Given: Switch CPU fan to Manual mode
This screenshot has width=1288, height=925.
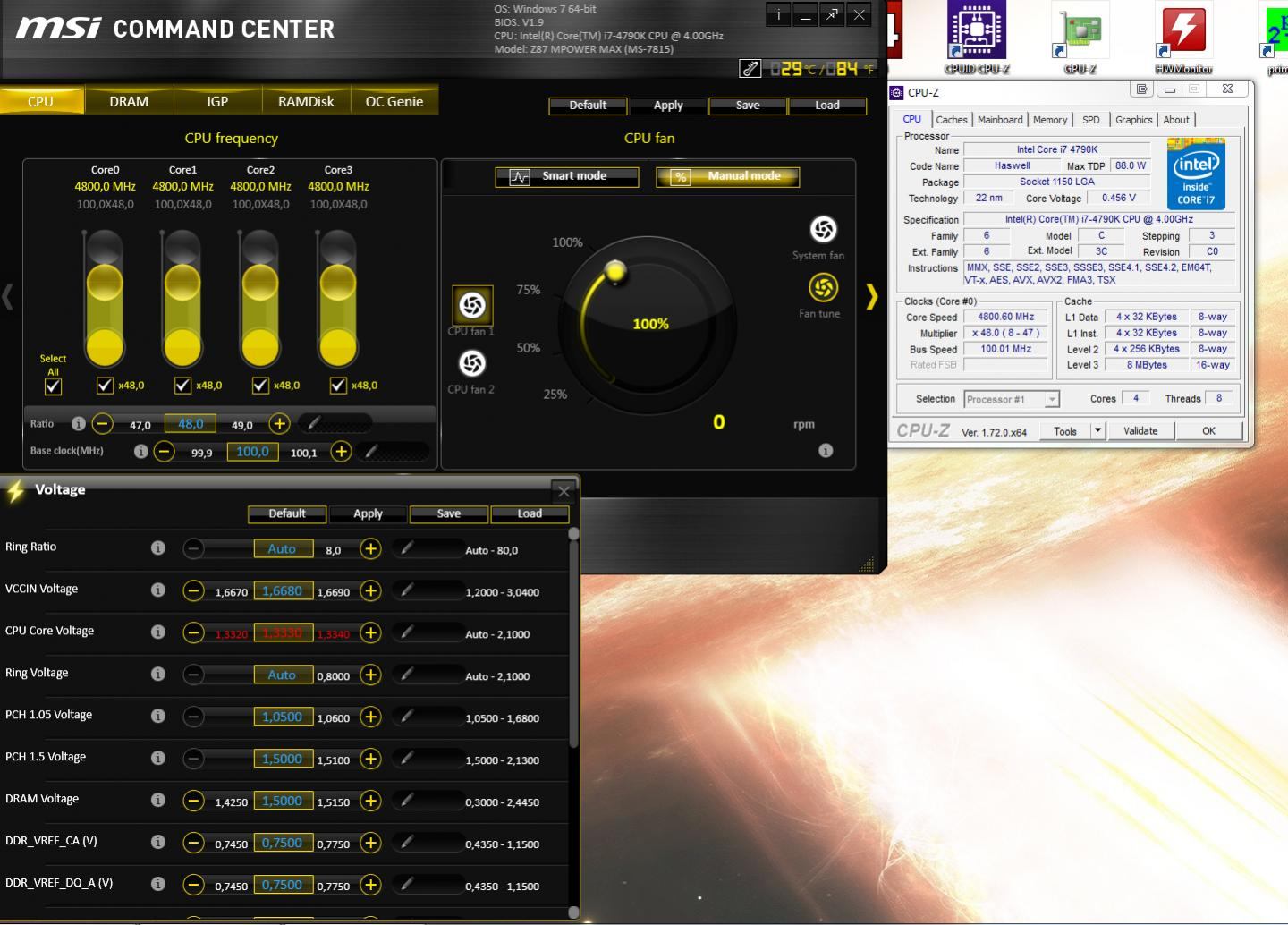Looking at the screenshot, I should (727, 176).
